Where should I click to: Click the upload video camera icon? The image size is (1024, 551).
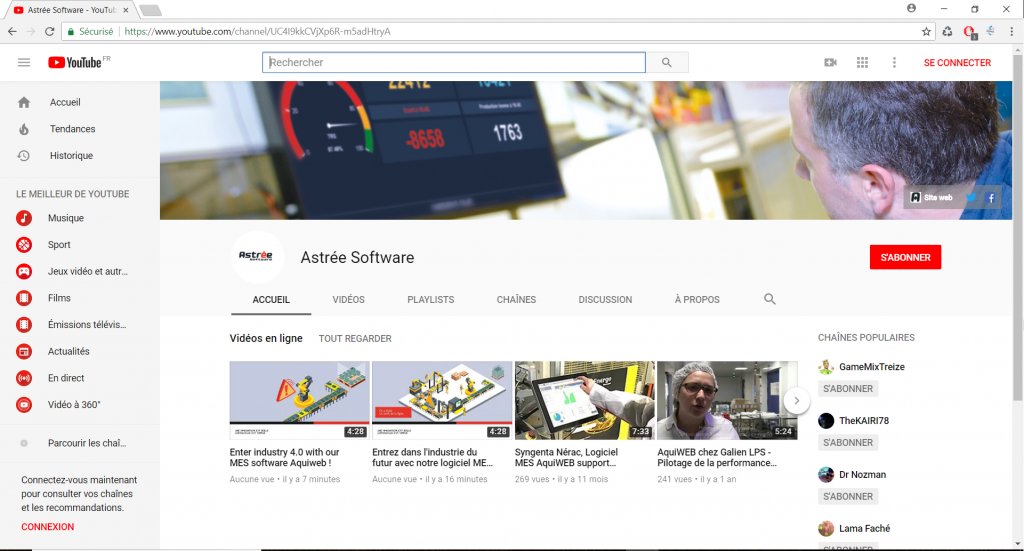coord(831,63)
